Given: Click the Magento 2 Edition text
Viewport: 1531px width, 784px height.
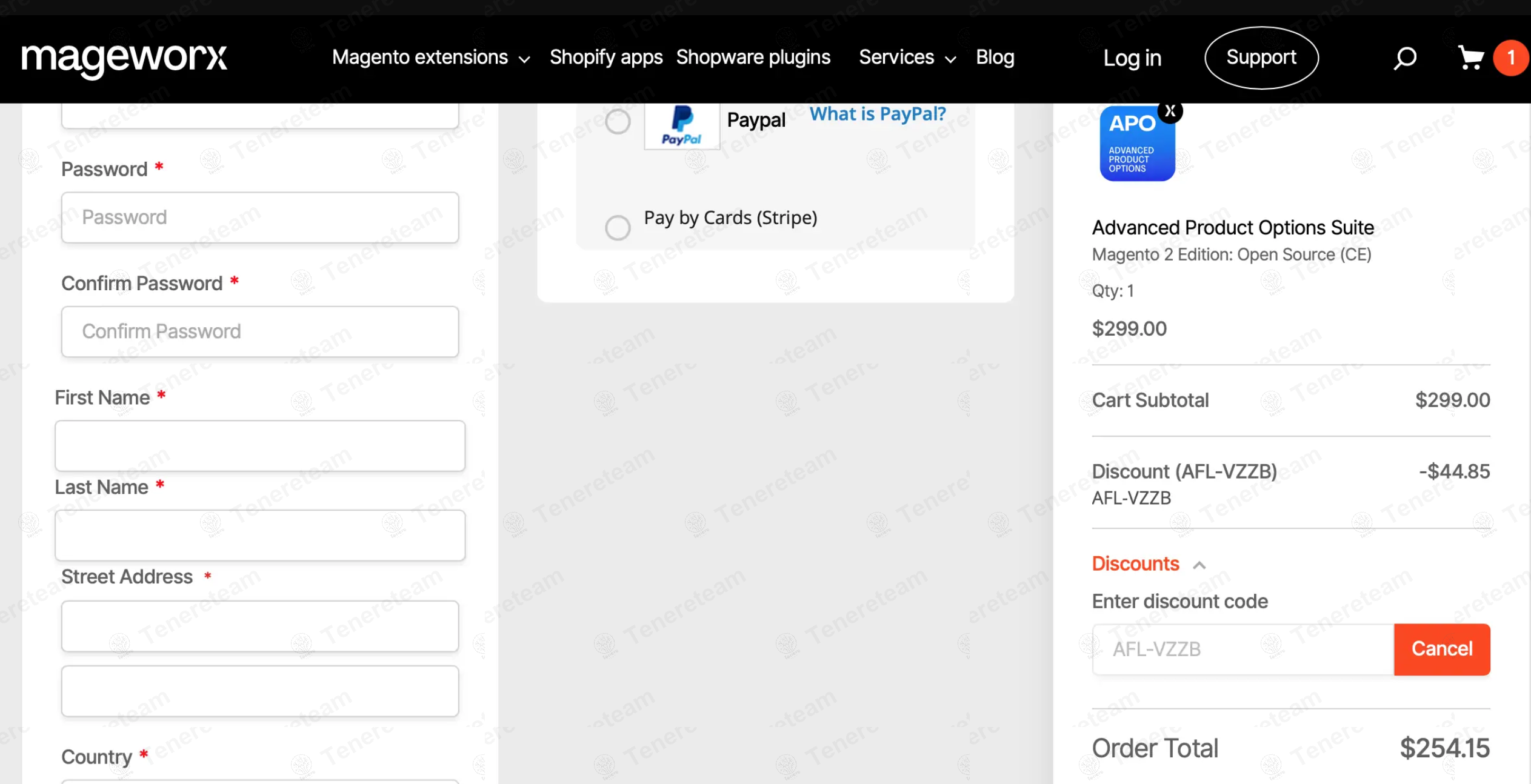Looking at the screenshot, I should pyautogui.click(x=1232, y=255).
